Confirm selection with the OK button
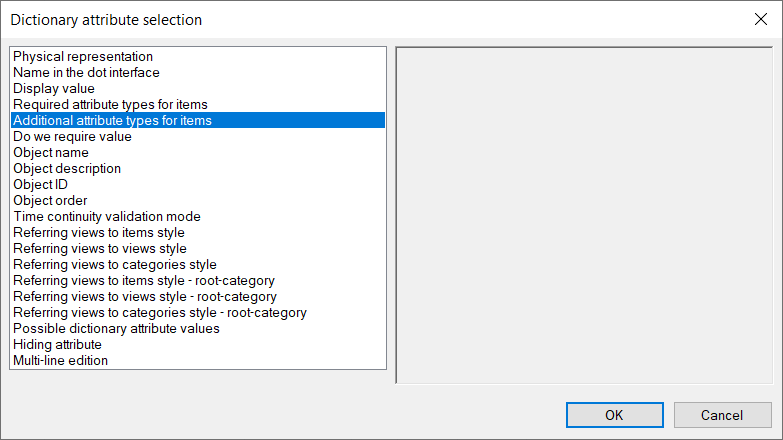The width and height of the screenshot is (783, 440). (x=615, y=415)
